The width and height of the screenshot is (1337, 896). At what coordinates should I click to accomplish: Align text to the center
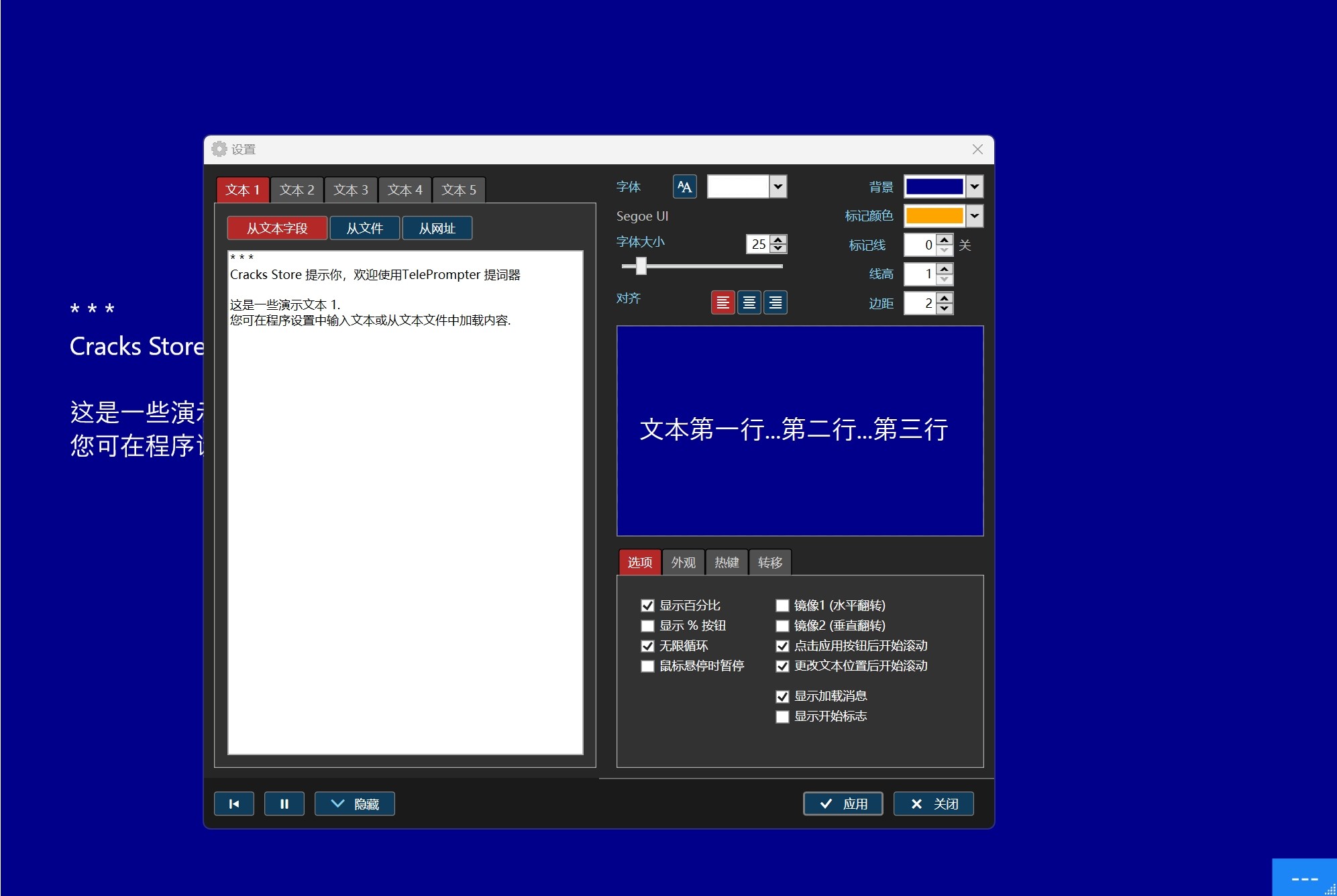(x=749, y=302)
